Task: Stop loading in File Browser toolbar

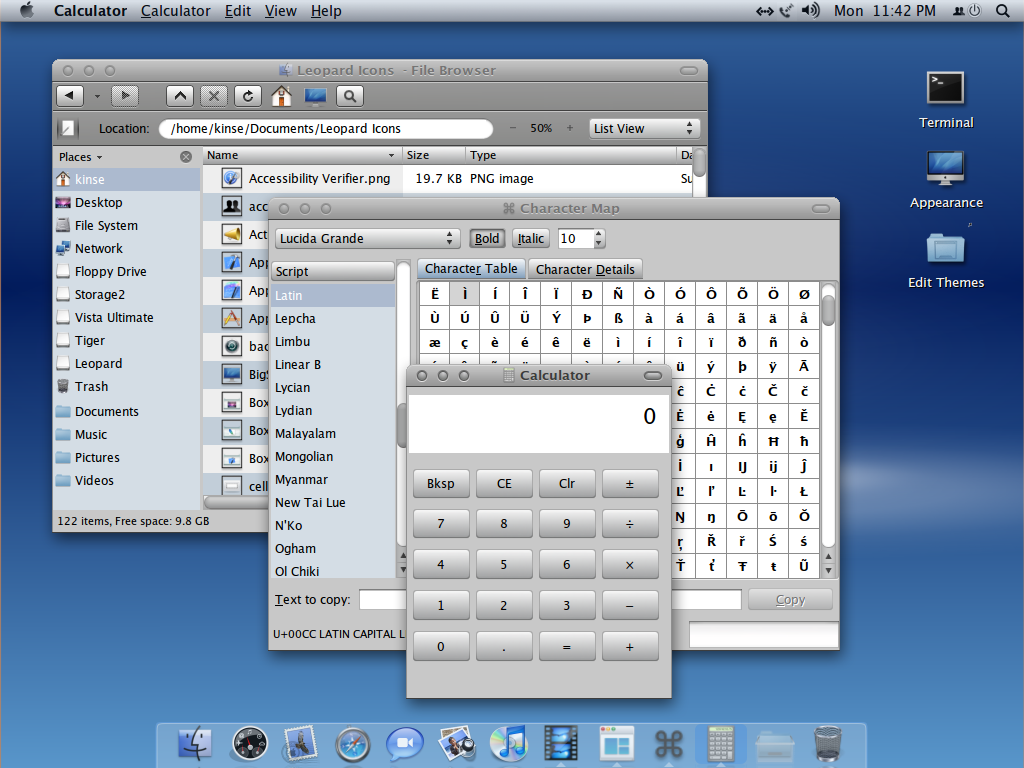Action: [x=214, y=96]
